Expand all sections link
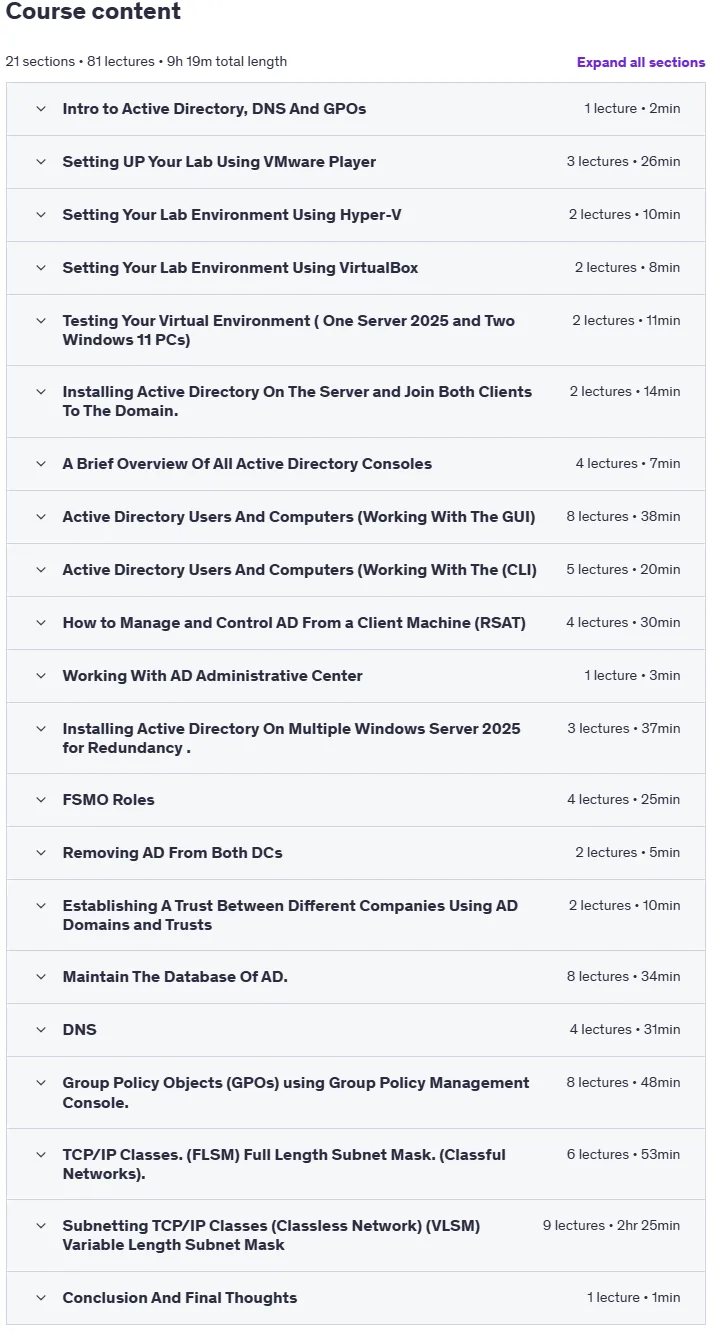 (x=641, y=62)
